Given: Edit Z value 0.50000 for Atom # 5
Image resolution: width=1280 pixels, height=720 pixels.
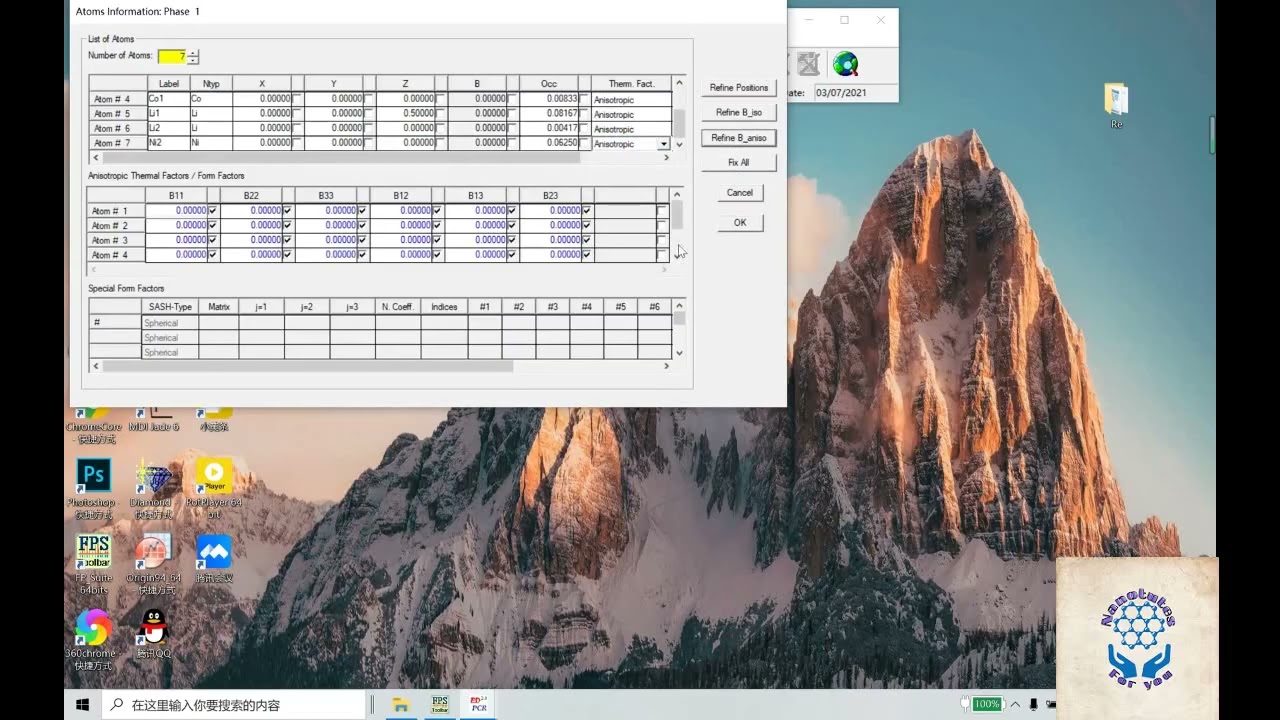Looking at the screenshot, I should coord(405,113).
